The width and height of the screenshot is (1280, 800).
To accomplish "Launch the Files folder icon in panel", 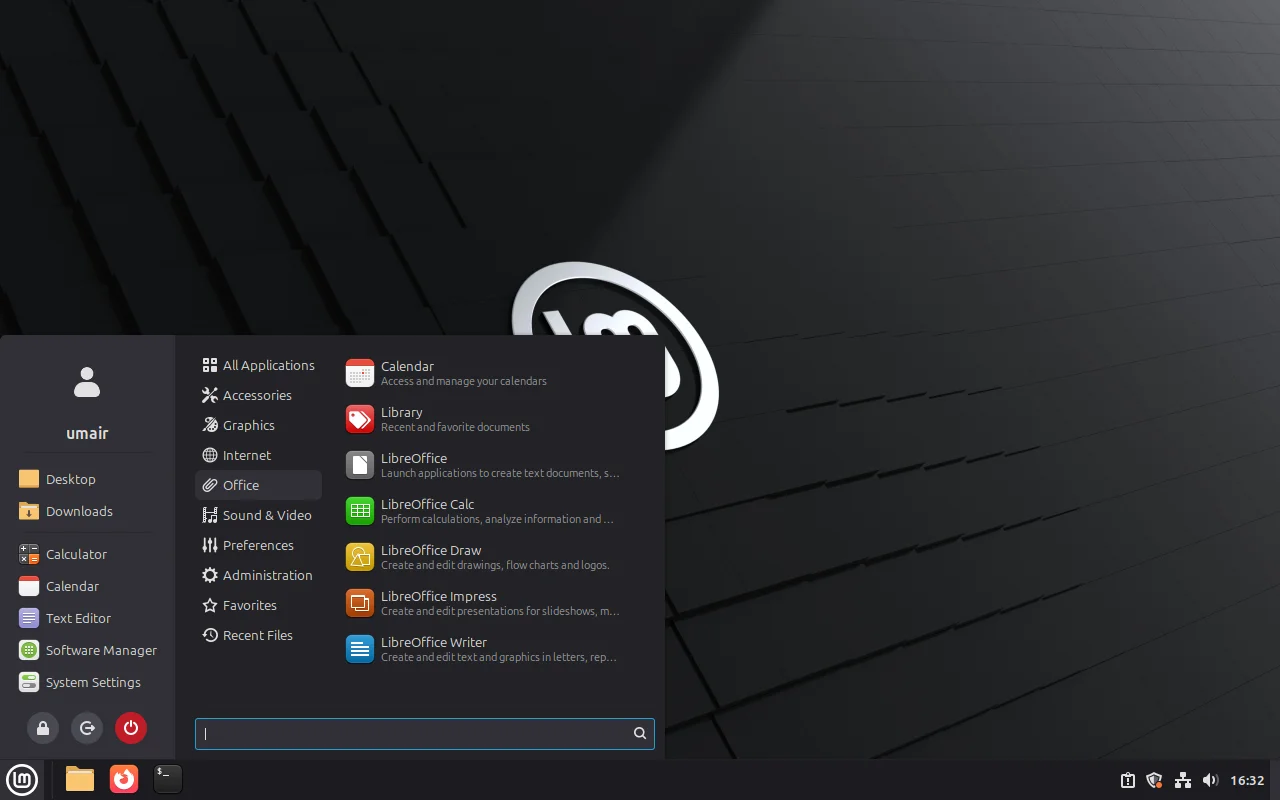I will click(x=80, y=779).
